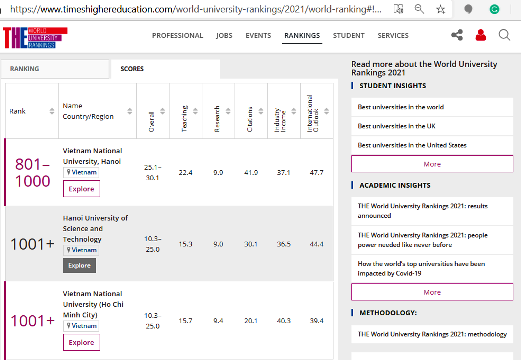Open the PROFESSIONAL menu
521x360 pixels.
point(177,35)
